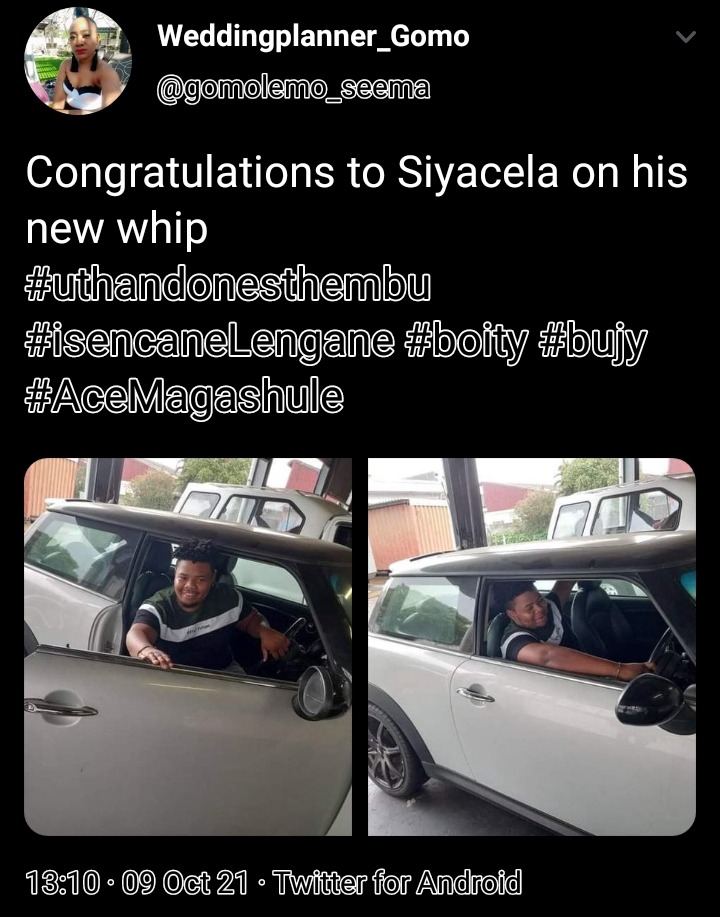This screenshot has height=917, width=720.
Task: Open the 13:10 tweet timestamp
Action: (x=63, y=882)
